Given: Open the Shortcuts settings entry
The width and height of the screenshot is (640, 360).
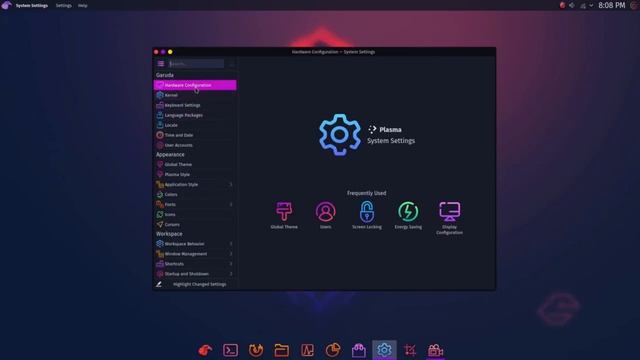Looking at the screenshot, I should coord(195,264).
